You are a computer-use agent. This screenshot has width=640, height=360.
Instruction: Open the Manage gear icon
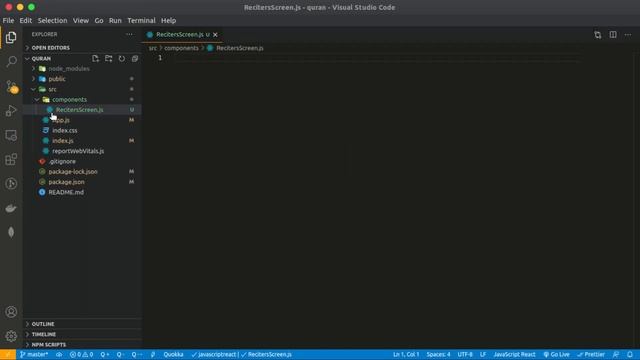pos(11,336)
